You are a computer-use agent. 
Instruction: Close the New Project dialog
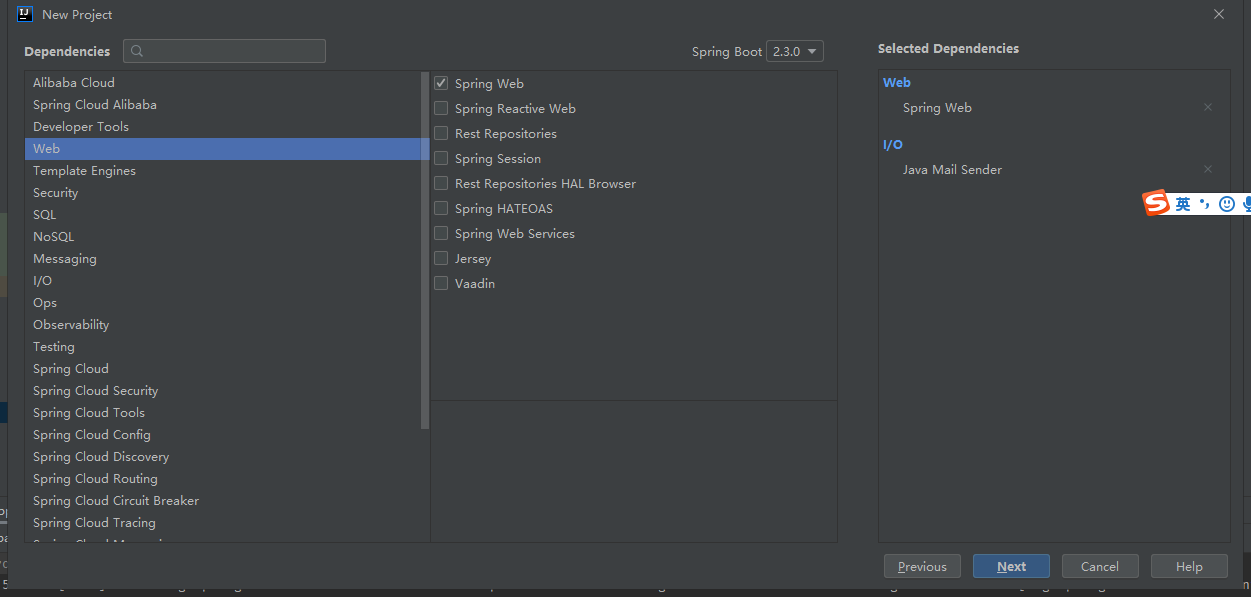click(1218, 14)
